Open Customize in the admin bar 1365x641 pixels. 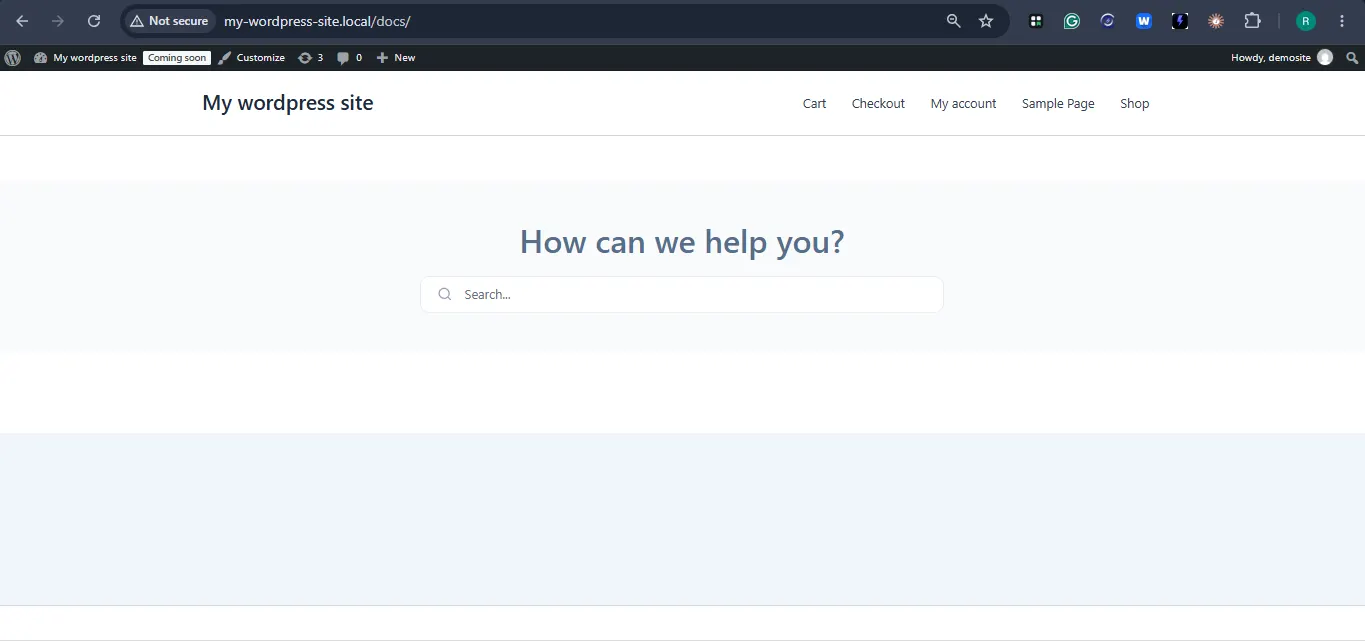(x=251, y=58)
